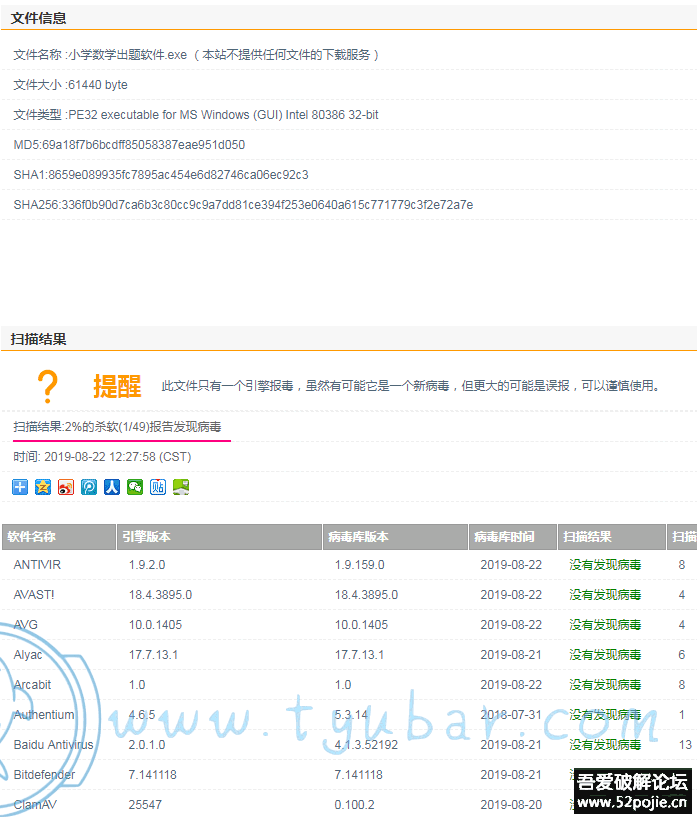Select the AVAST! row name

tap(34, 595)
